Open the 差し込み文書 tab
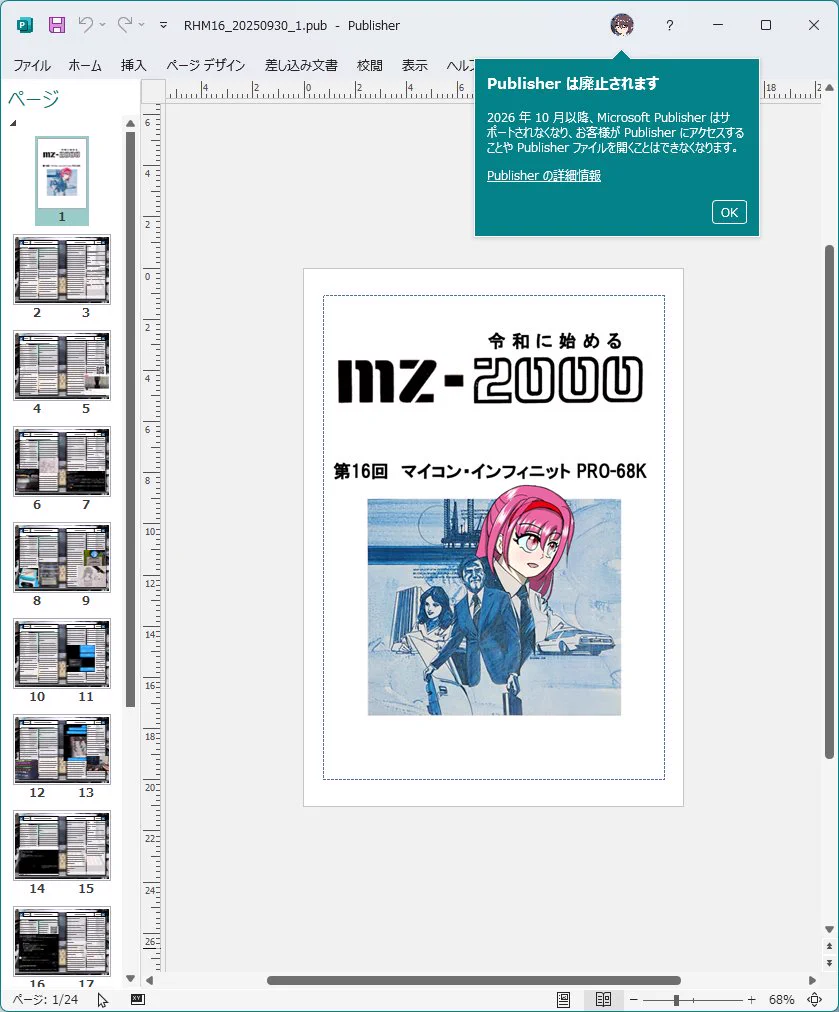The height and width of the screenshot is (1012, 839). 301,65
